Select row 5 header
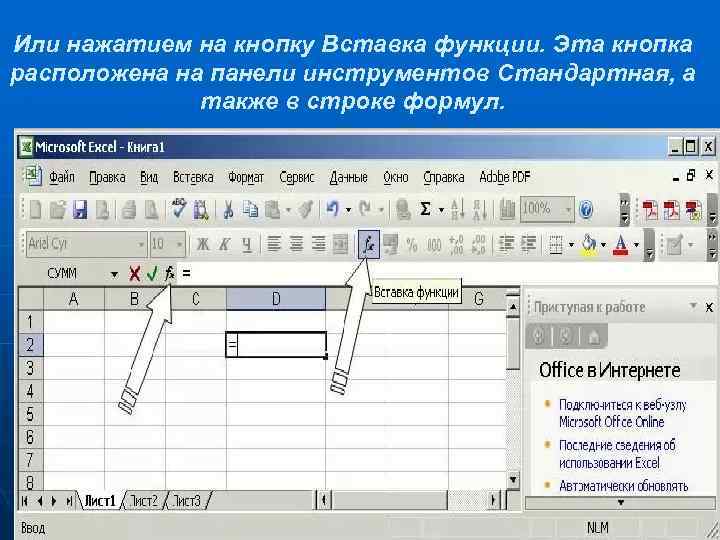Image resolution: width=720 pixels, height=540 pixels. tap(30, 414)
